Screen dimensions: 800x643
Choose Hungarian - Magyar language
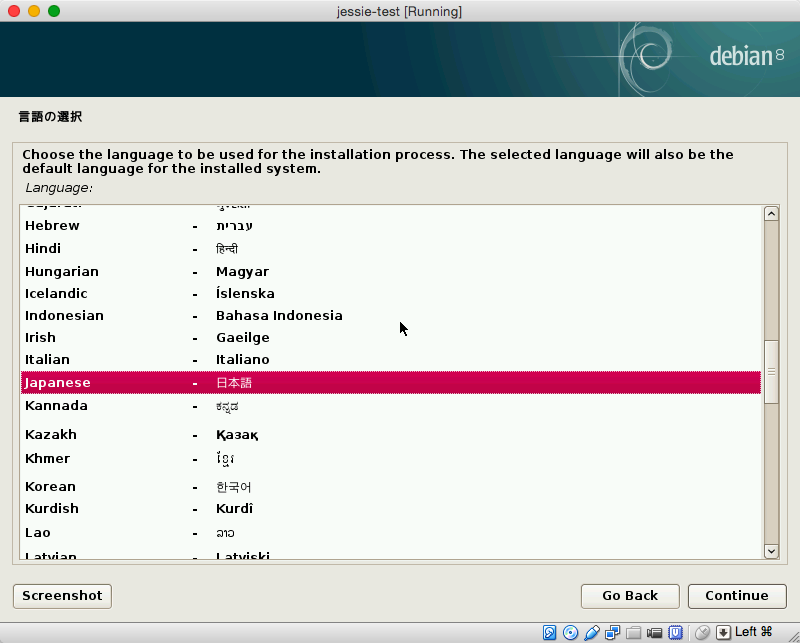391,271
